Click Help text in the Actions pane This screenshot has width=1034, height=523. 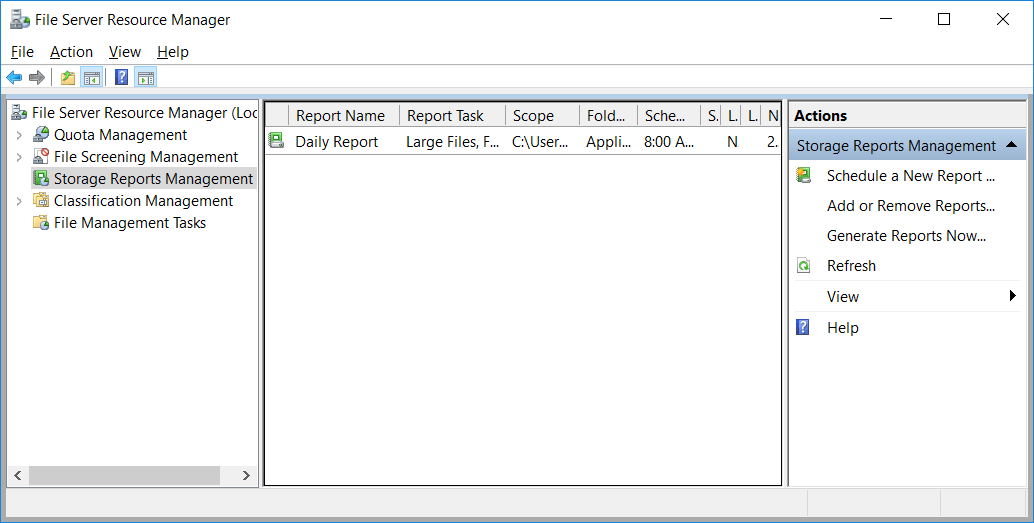pos(843,328)
